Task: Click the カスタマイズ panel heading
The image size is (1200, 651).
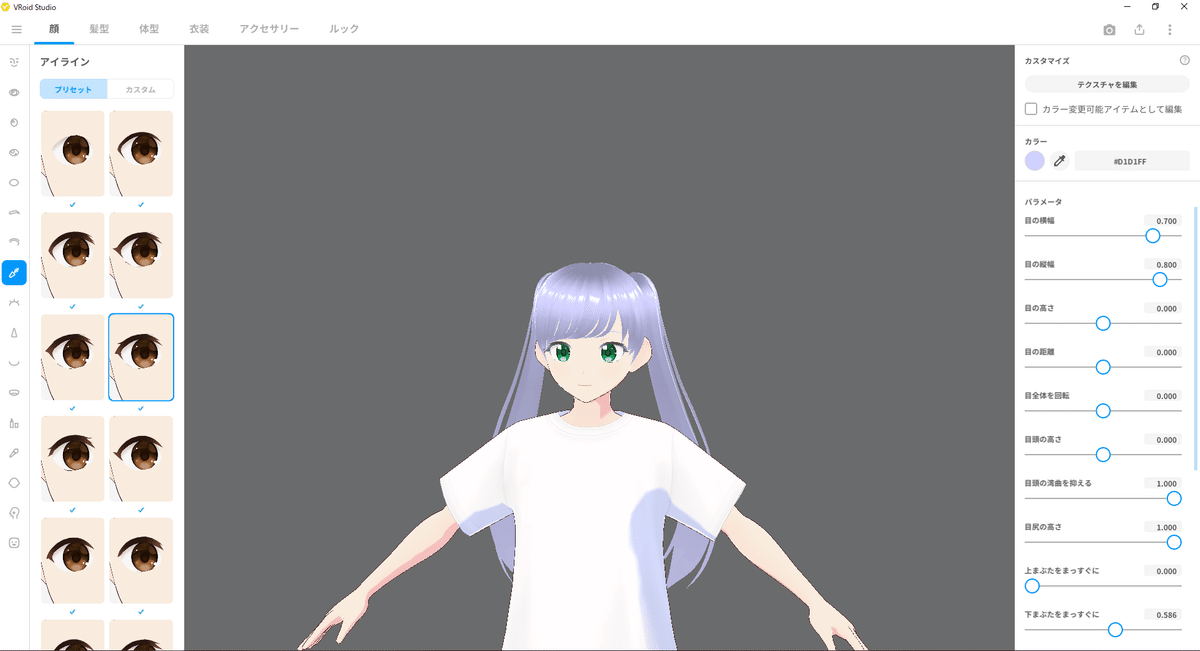Action: [1047, 61]
